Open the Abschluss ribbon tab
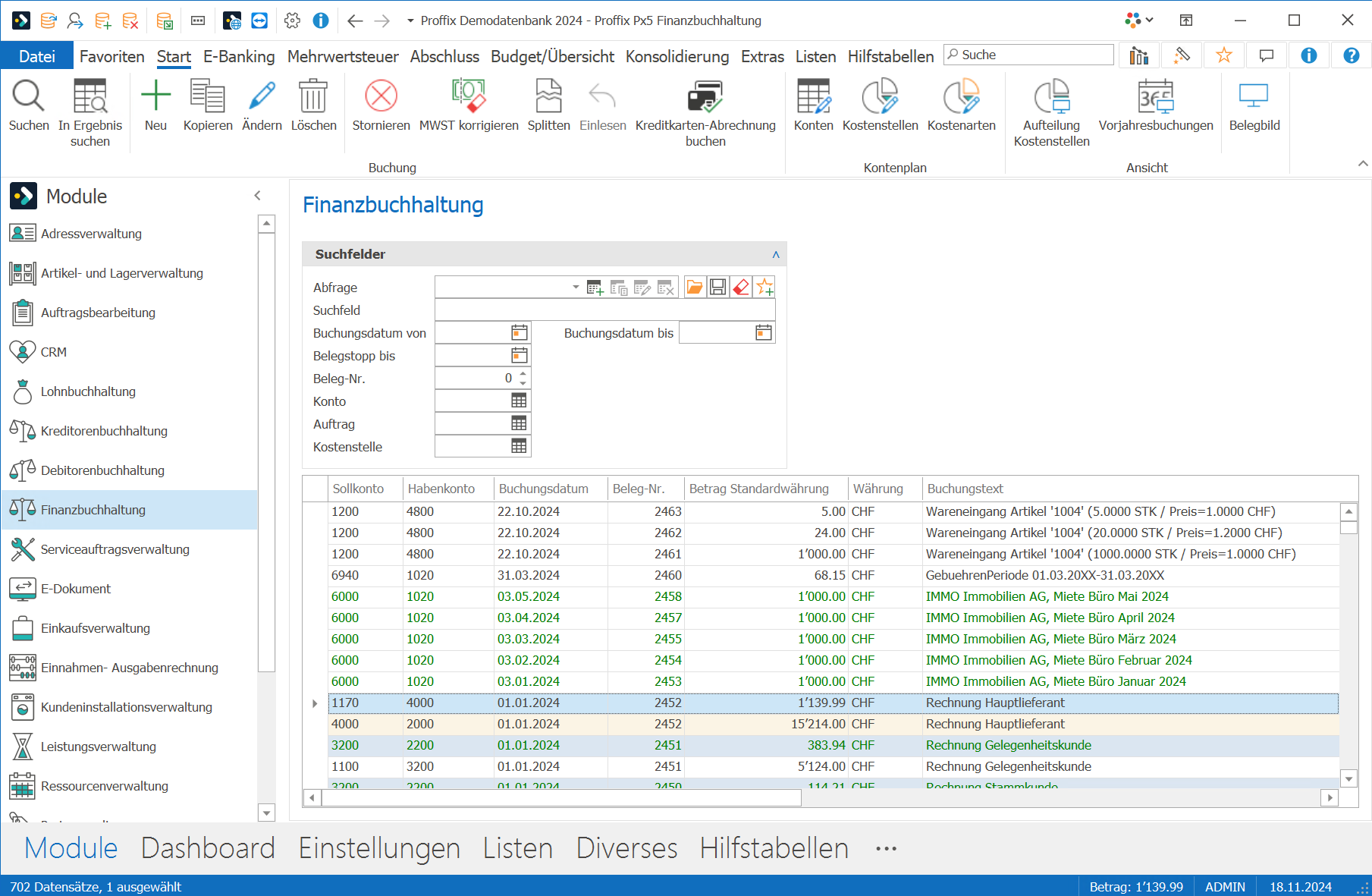Screen dimensions: 1372x896 (444, 56)
